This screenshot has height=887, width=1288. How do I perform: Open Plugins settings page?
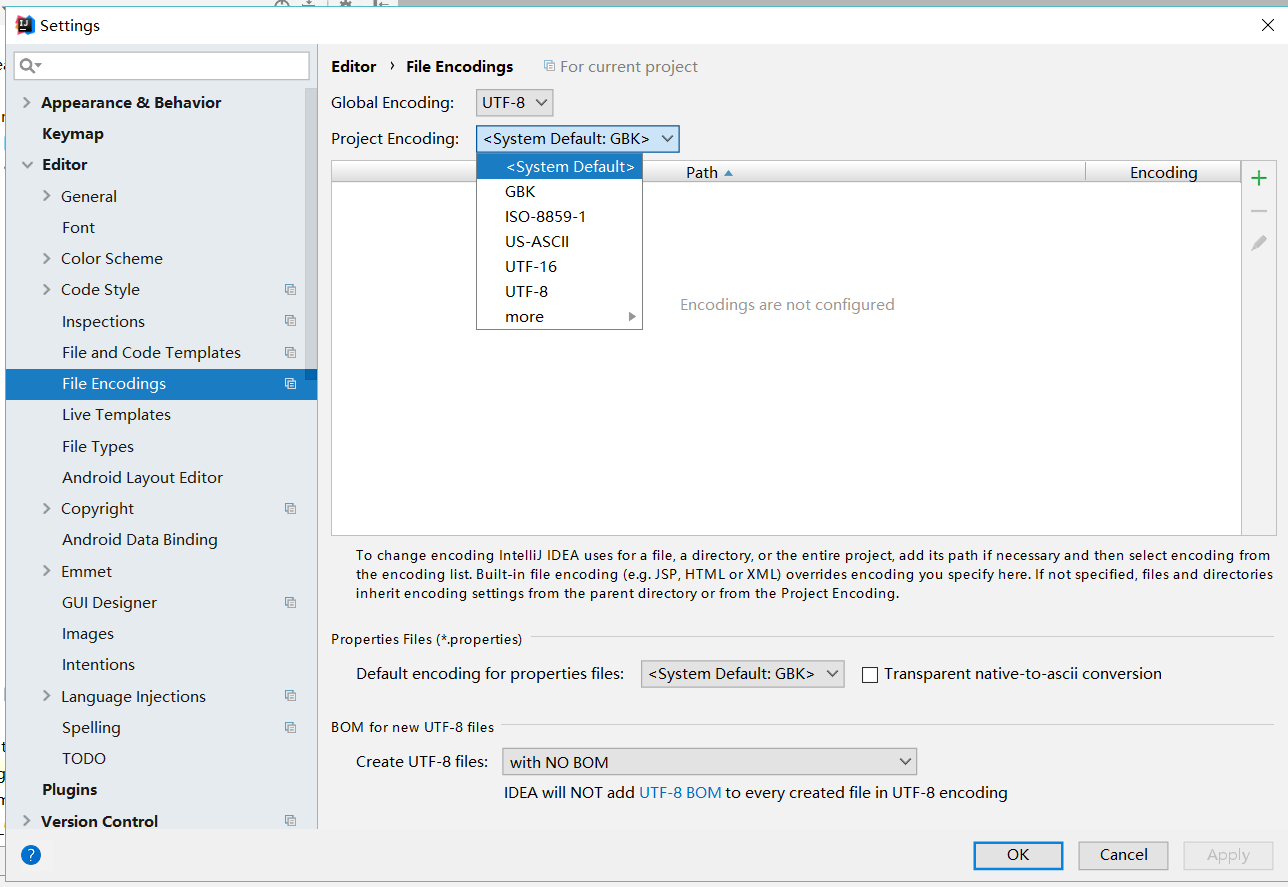(x=70, y=790)
